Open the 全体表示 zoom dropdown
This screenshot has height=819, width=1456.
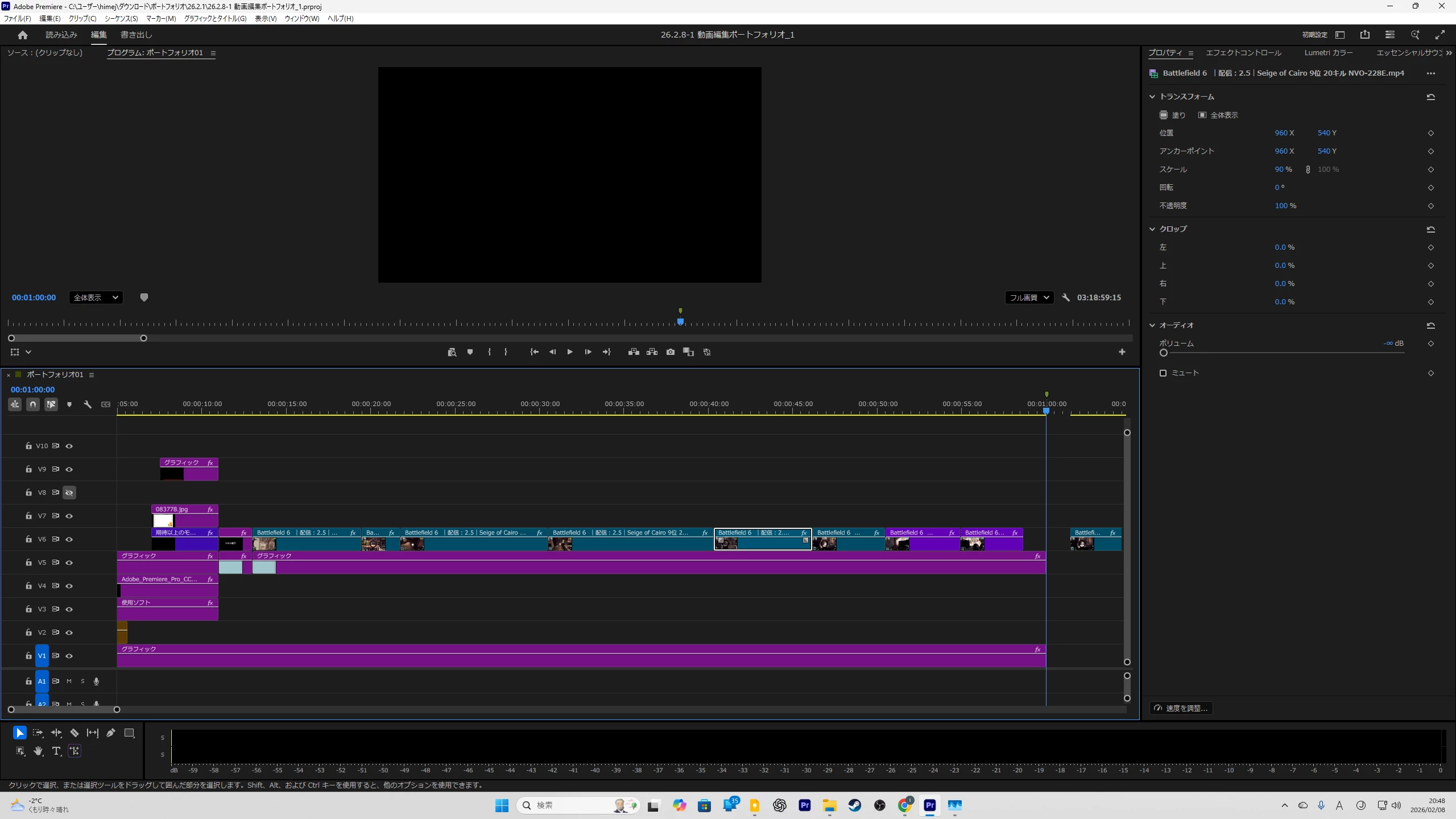click(x=96, y=297)
